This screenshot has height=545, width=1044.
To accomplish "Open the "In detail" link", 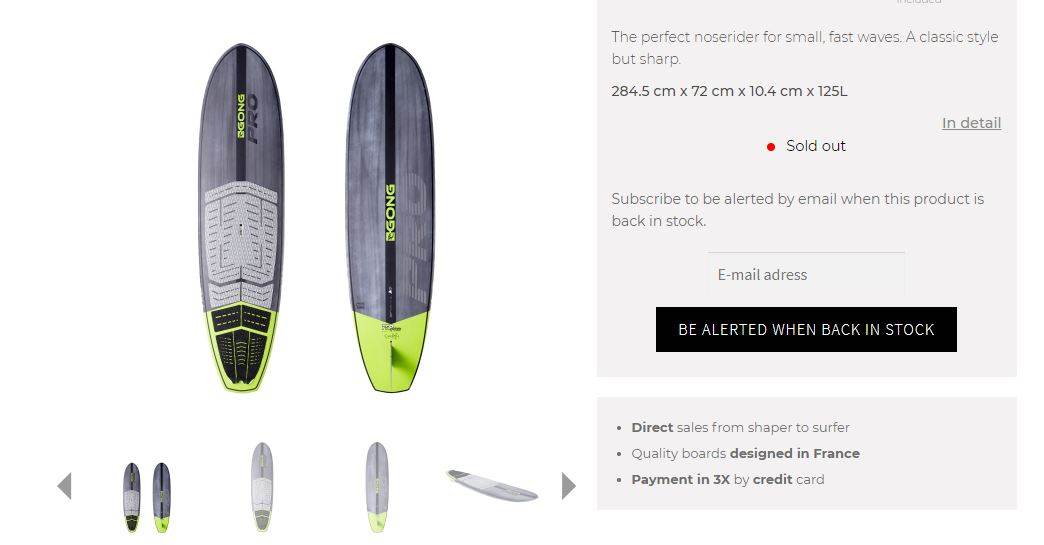I will [x=971, y=123].
